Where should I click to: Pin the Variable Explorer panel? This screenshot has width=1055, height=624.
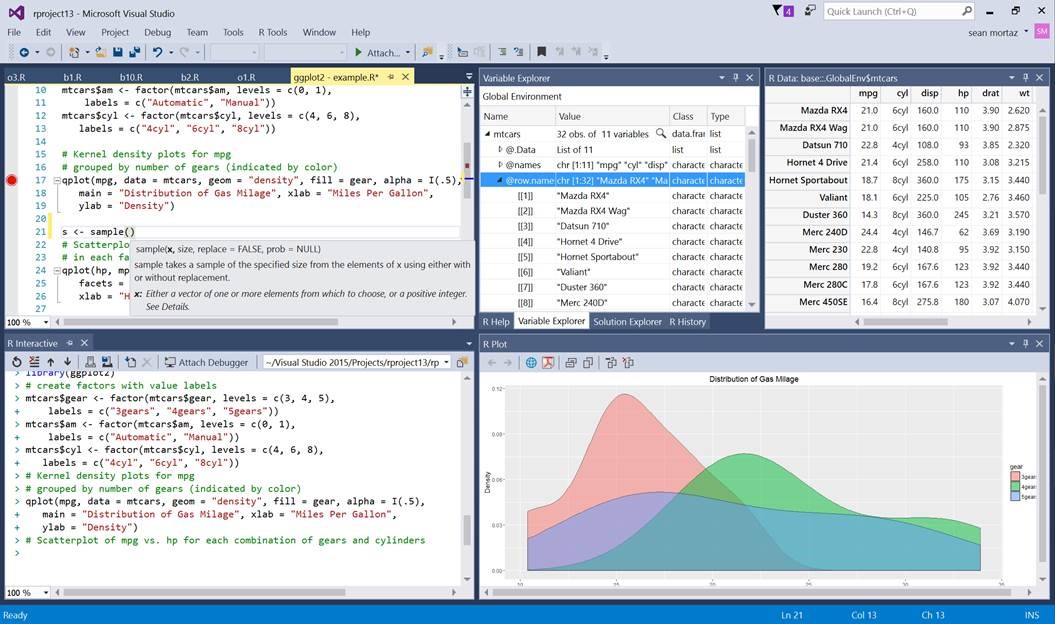pyautogui.click(x=735, y=78)
